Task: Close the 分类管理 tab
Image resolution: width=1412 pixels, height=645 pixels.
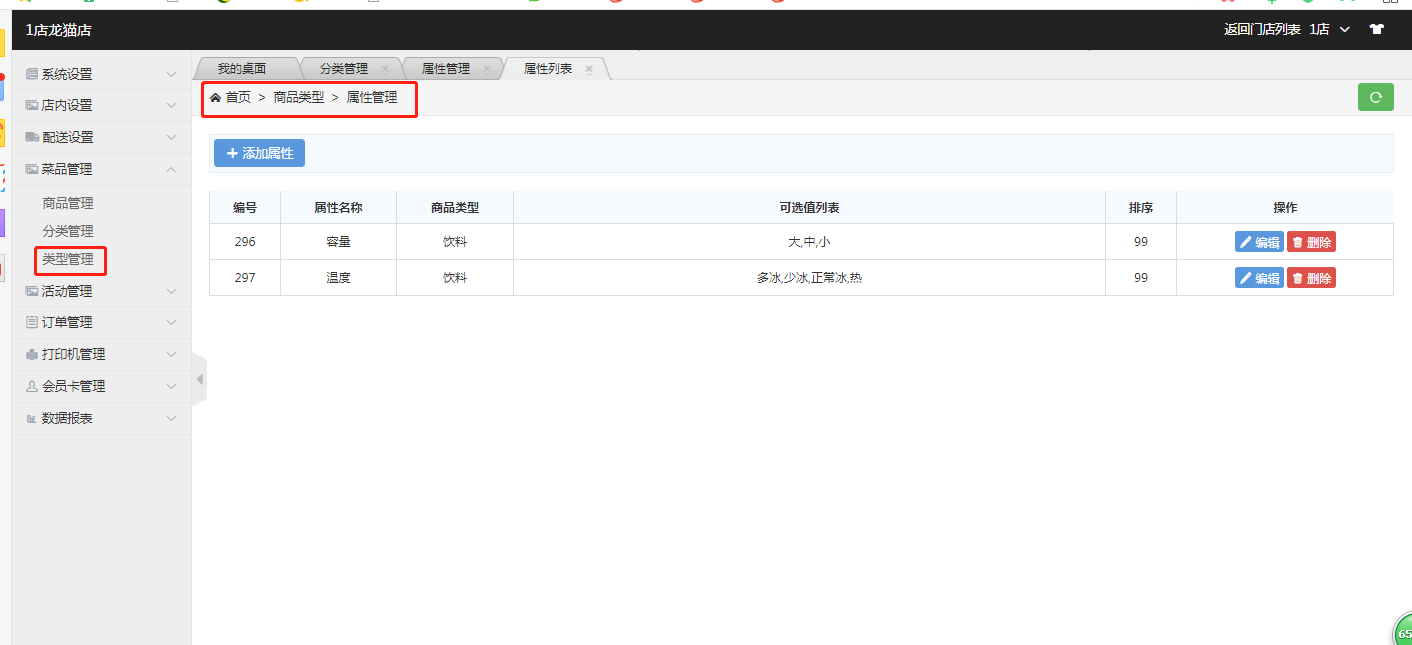Action: tap(385, 69)
